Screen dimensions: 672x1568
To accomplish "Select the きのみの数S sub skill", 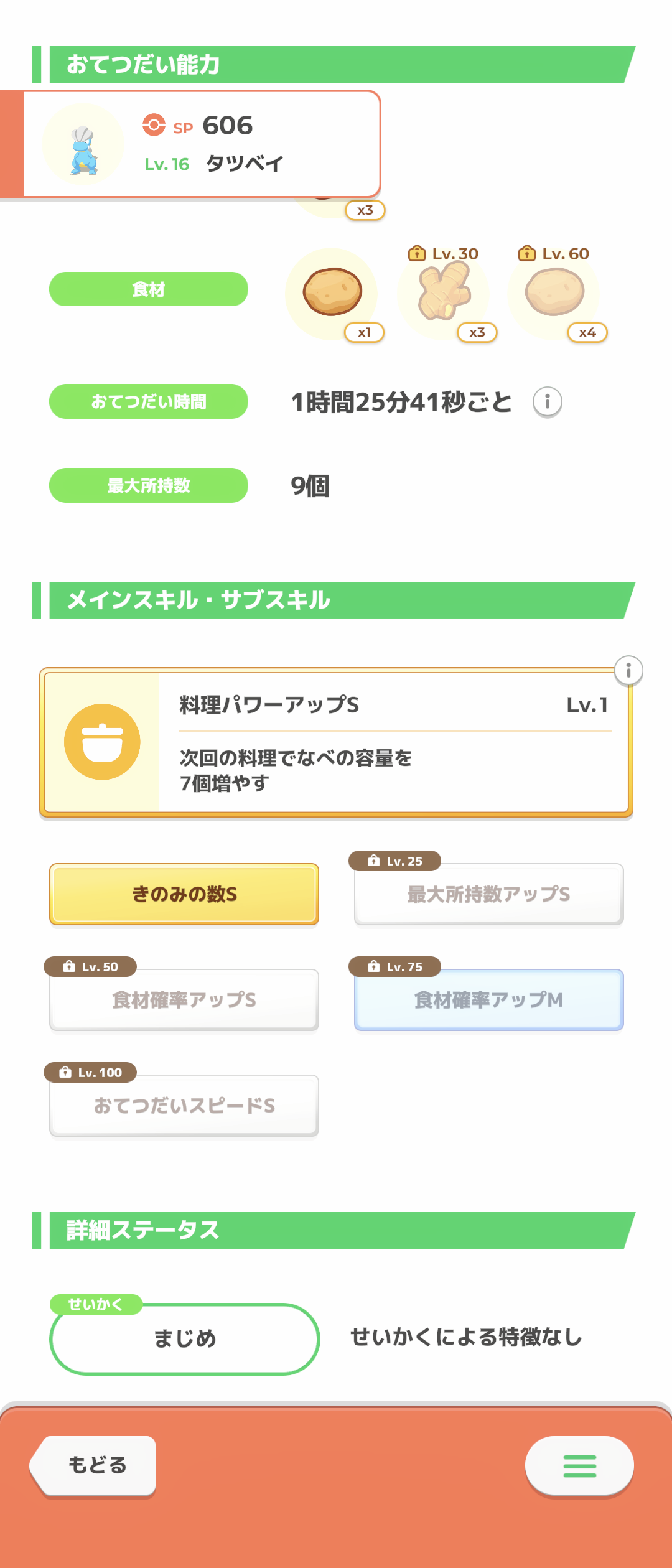I will 184,894.
